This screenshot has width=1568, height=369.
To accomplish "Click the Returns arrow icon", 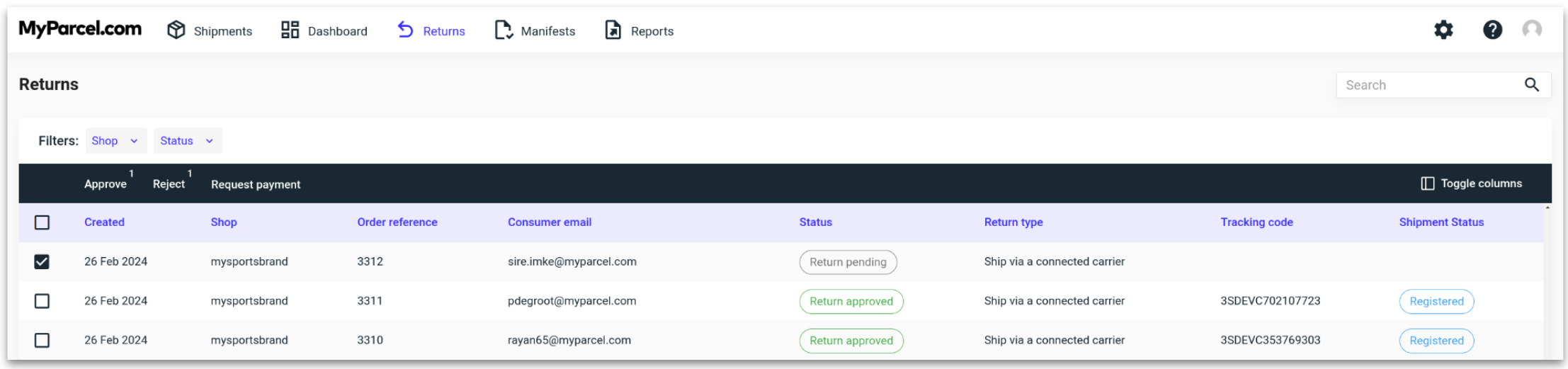I will click(405, 30).
